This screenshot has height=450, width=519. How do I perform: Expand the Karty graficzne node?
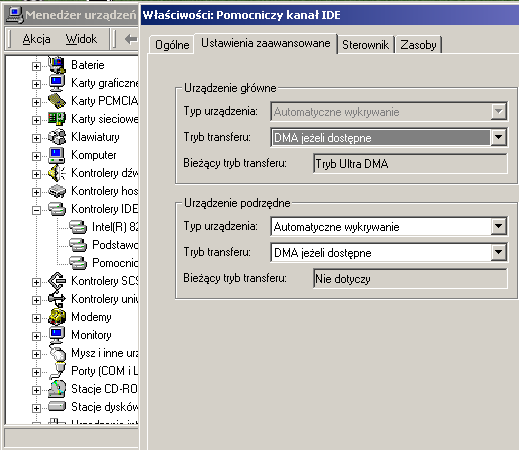(36, 84)
